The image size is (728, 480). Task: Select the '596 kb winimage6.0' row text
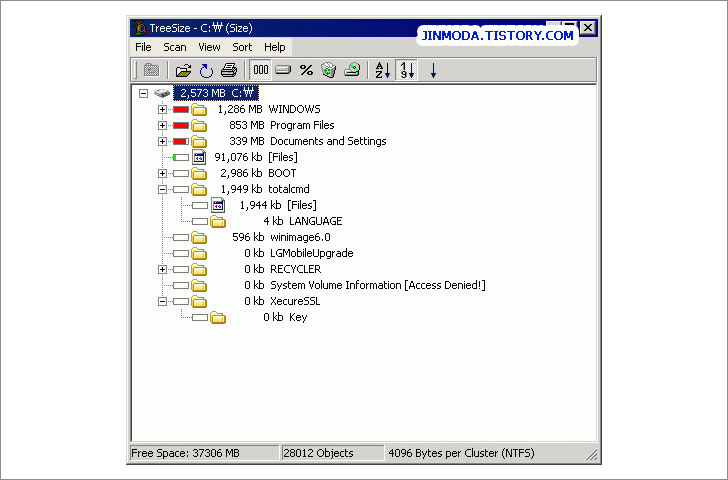click(x=281, y=237)
